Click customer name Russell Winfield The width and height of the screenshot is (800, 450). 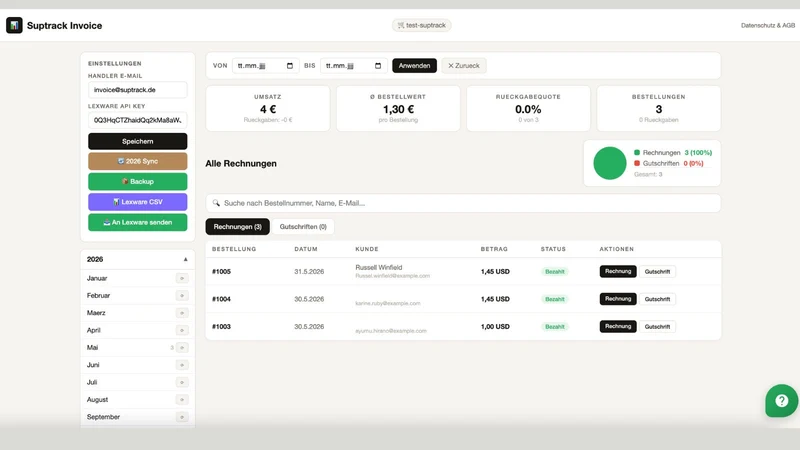pyautogui.click(x=379, y=267)
